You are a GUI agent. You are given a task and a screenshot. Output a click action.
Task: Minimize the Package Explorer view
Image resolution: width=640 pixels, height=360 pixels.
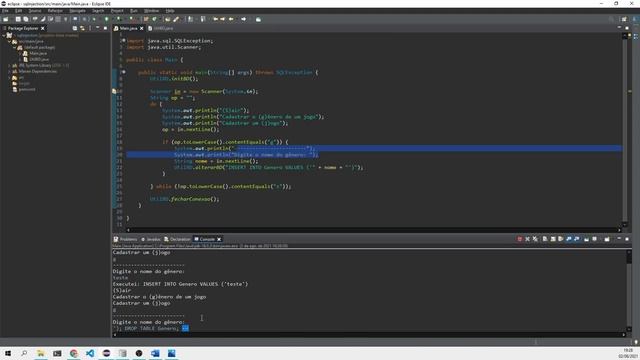(x=98, y=28)
